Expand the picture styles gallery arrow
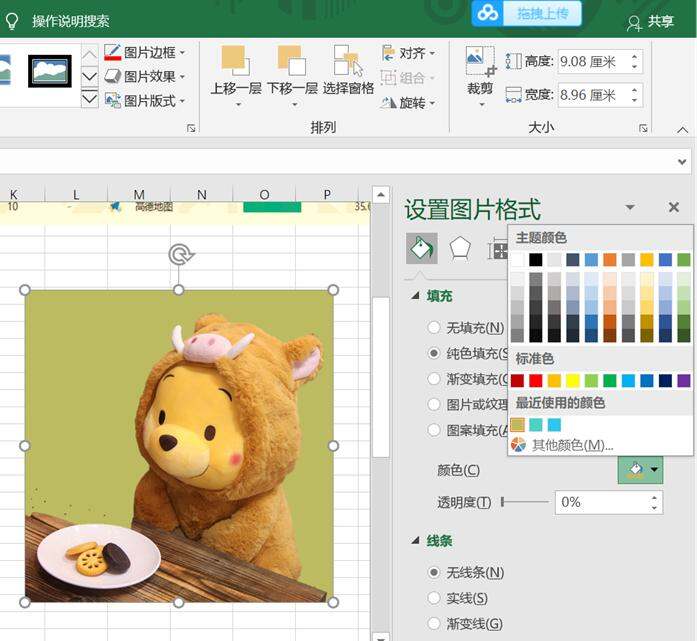The width and height of the screenshot is (697, 641). pyautogui.click(x=89, y=99)
